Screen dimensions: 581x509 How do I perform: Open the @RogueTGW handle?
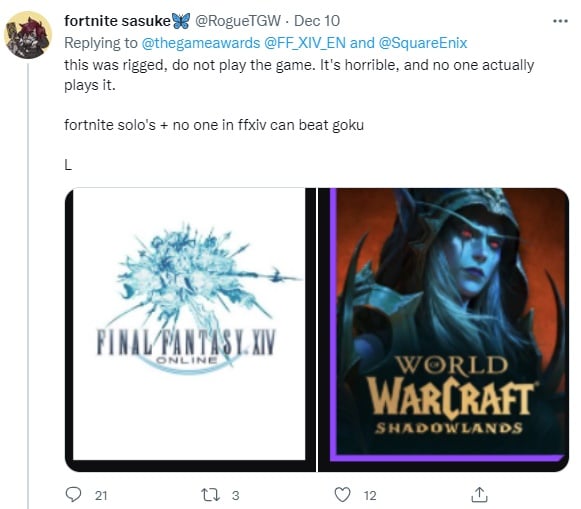click(x=238, y=21)
